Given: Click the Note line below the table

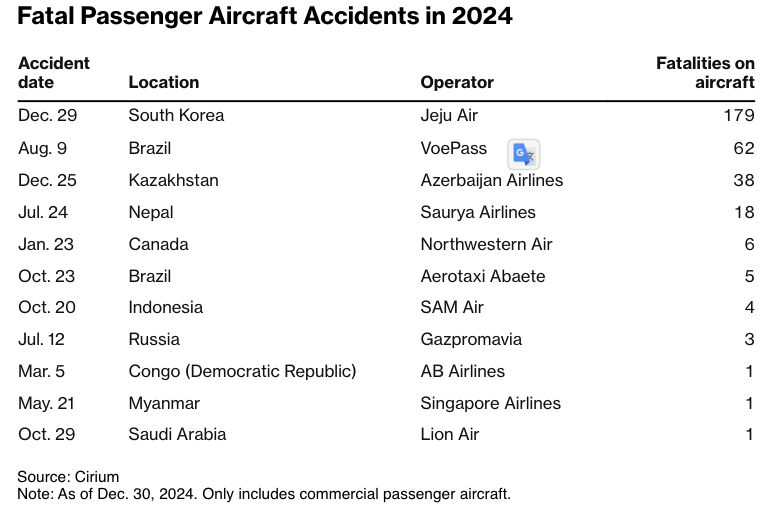Looking at the screenshot, I should 264,494.
